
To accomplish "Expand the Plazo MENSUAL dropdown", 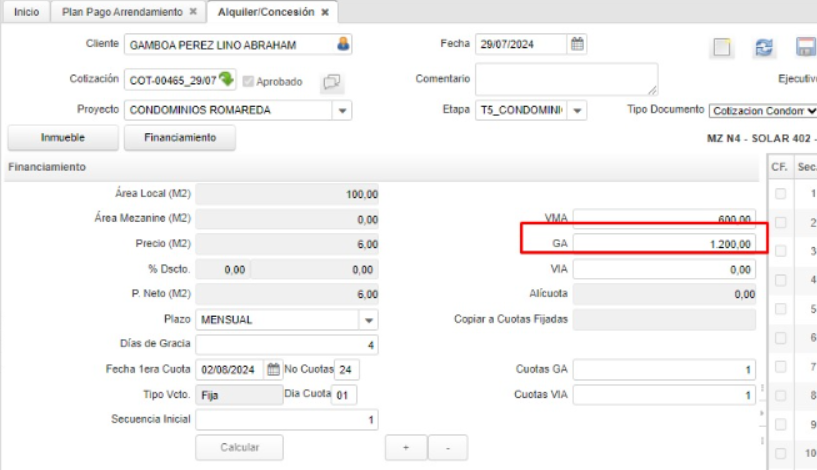I will [368, 321].
